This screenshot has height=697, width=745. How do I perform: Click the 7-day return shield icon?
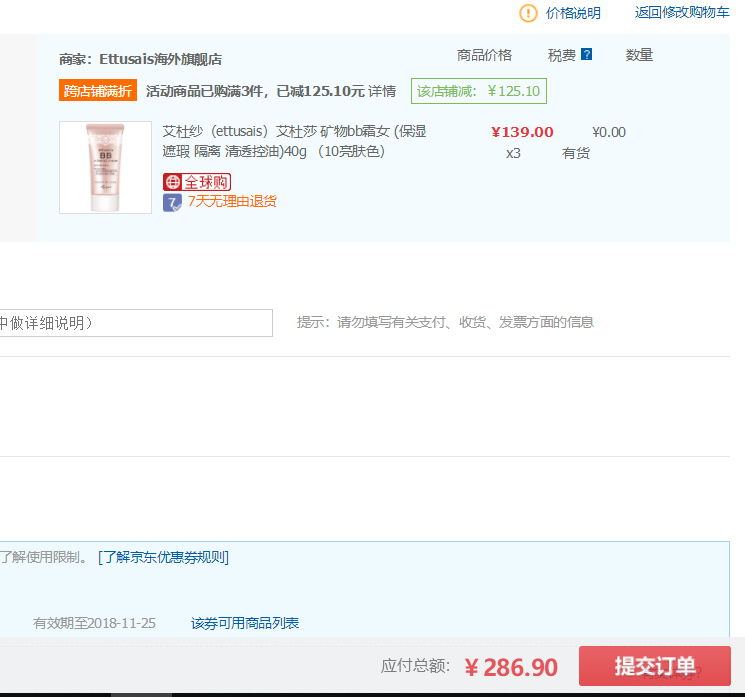pyautogui.click(x=172, y=202)
